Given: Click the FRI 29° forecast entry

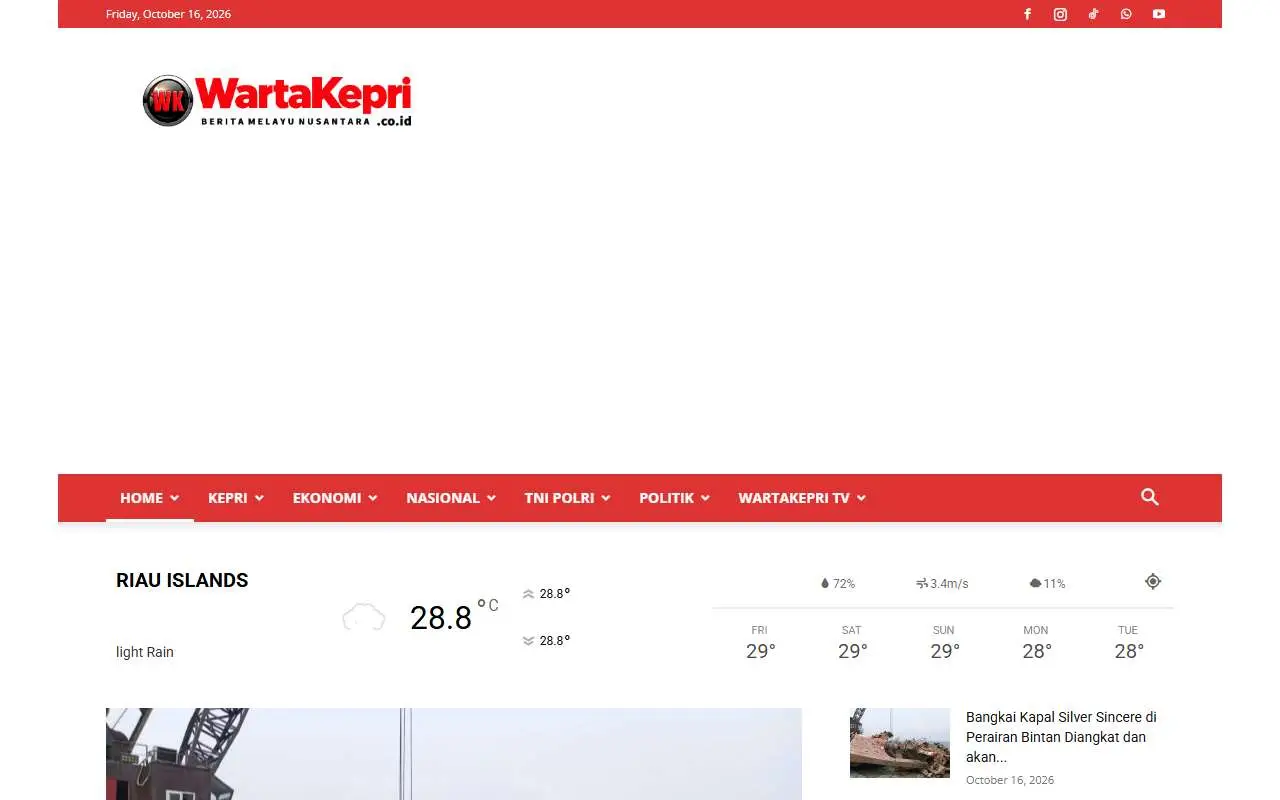Looking at the screenshot, I should click(x=760, y=643).
